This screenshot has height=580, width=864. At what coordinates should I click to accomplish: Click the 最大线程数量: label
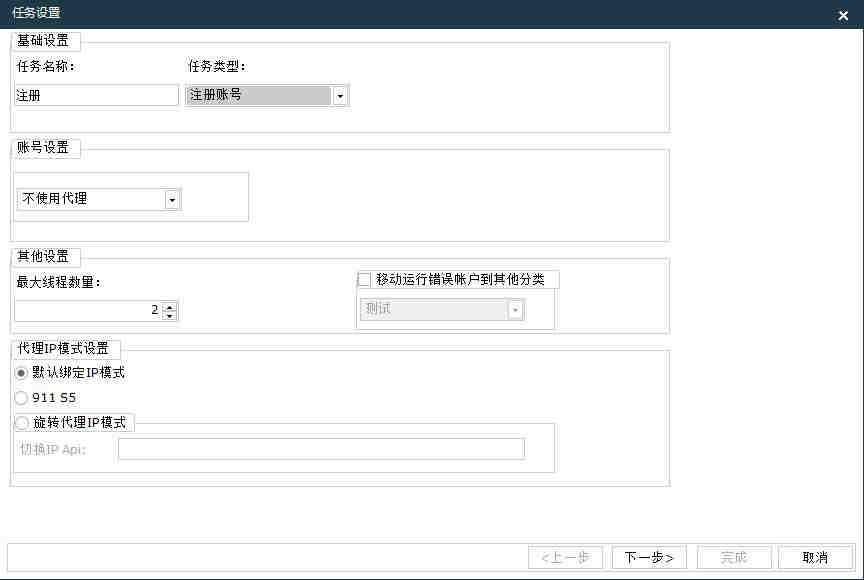pos(59,282)
